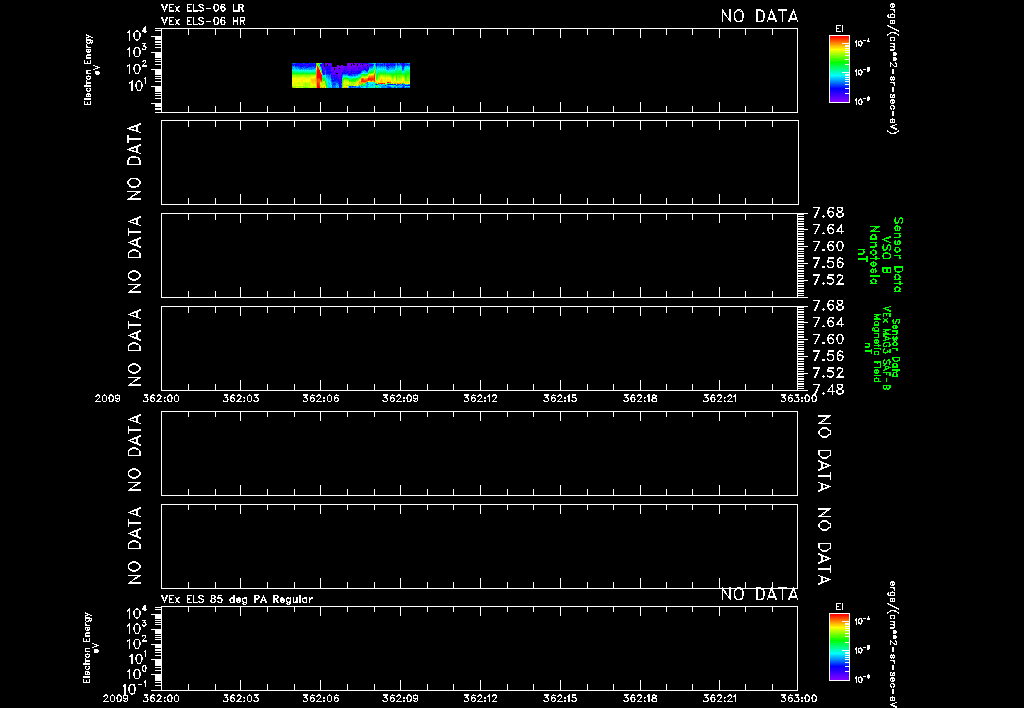Image resolution: width=1024 pixels, height=708 pixels.
Task: Click the 10^-4 label on the ELS-06 color bar
Action: click(x=862, y=44)
